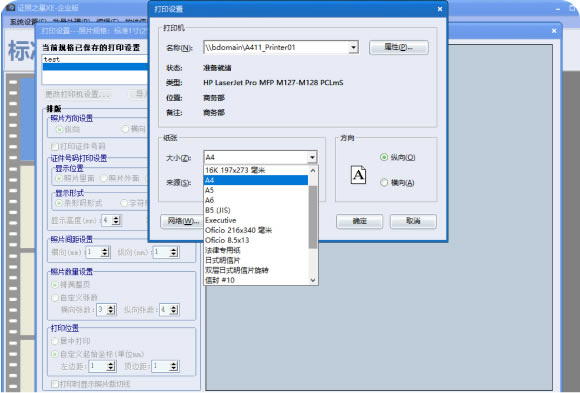This screenshot has width=580, height=393.
Task: Click 网络(W)... network button
Action: (x=182, y=221)
